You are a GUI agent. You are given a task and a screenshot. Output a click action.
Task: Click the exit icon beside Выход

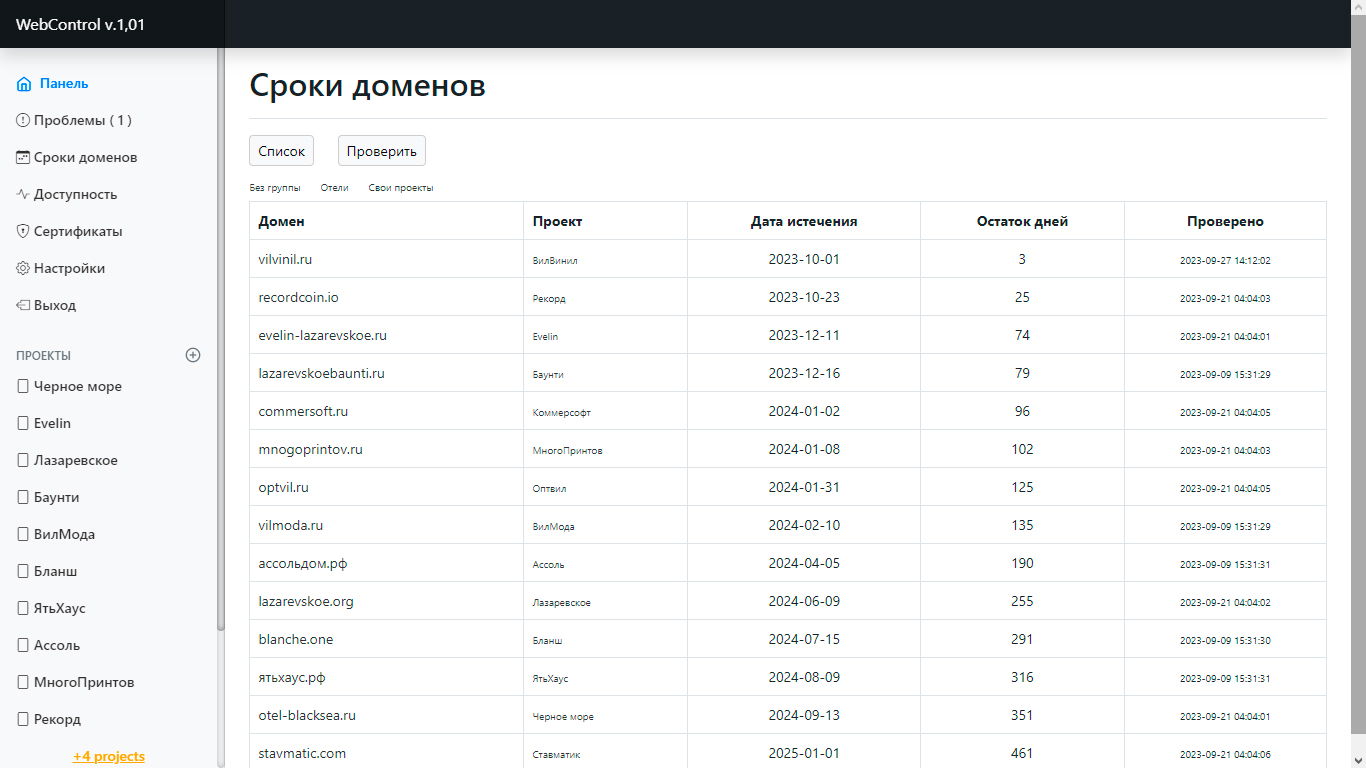tap(23, 306)
